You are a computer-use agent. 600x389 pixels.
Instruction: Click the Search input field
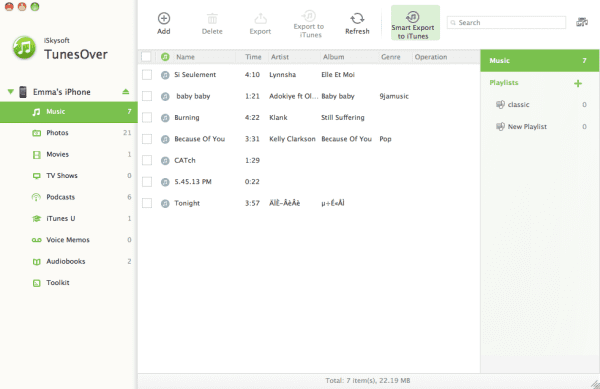tap(506, 23)
